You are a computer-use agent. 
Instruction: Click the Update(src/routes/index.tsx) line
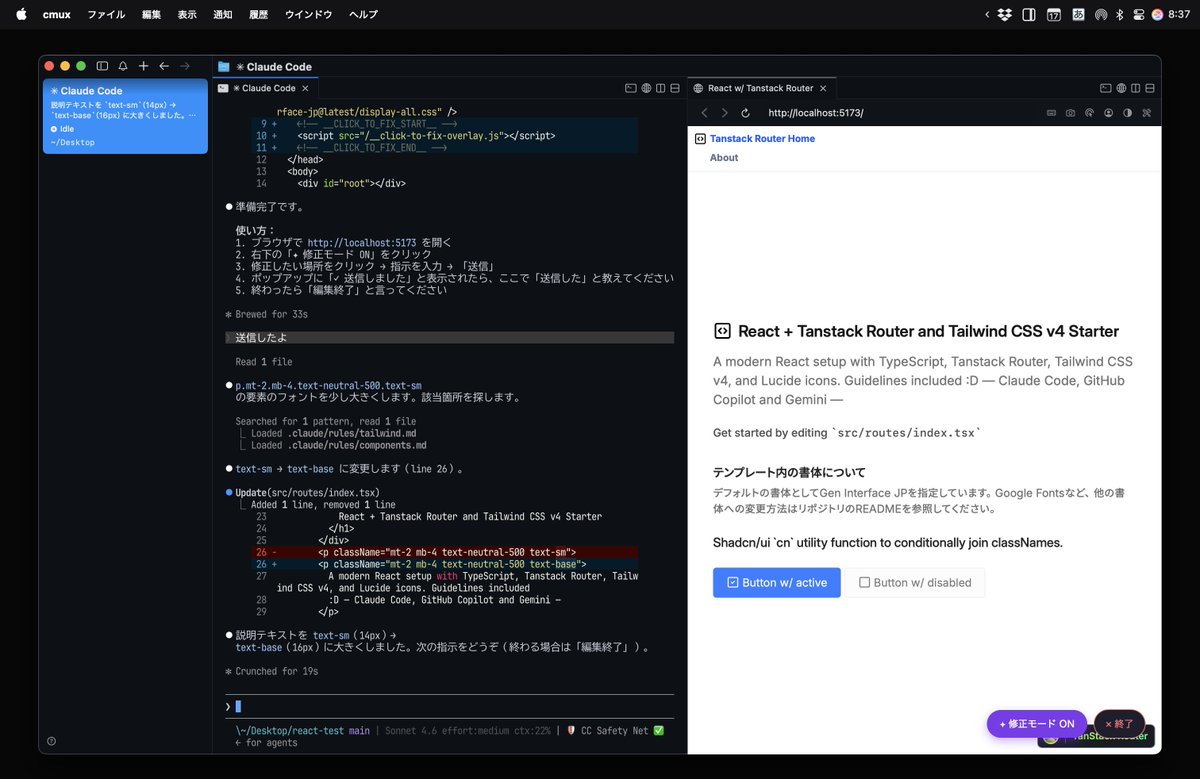point(308,493)
